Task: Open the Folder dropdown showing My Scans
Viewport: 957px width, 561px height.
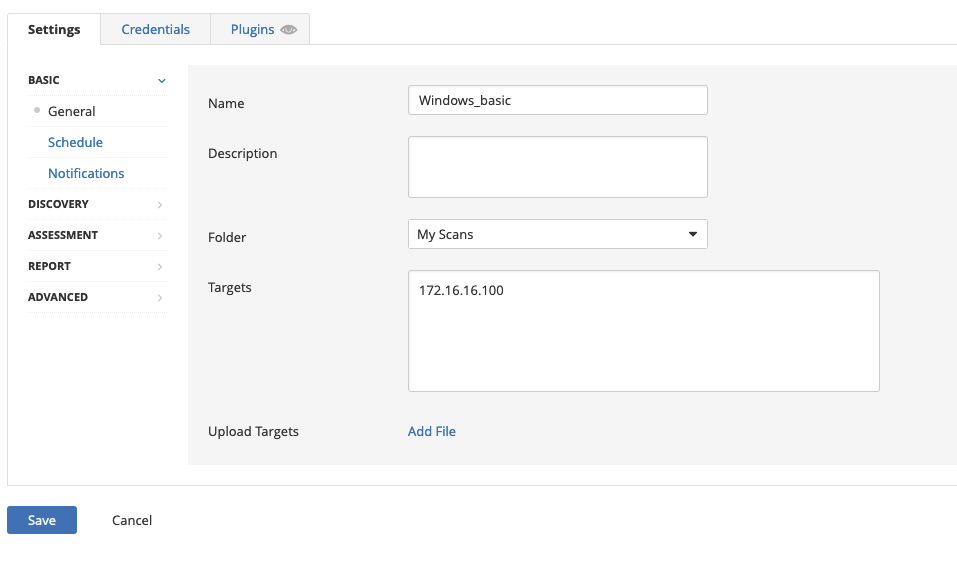Action: pyautogui.click(x=558, y=234)
